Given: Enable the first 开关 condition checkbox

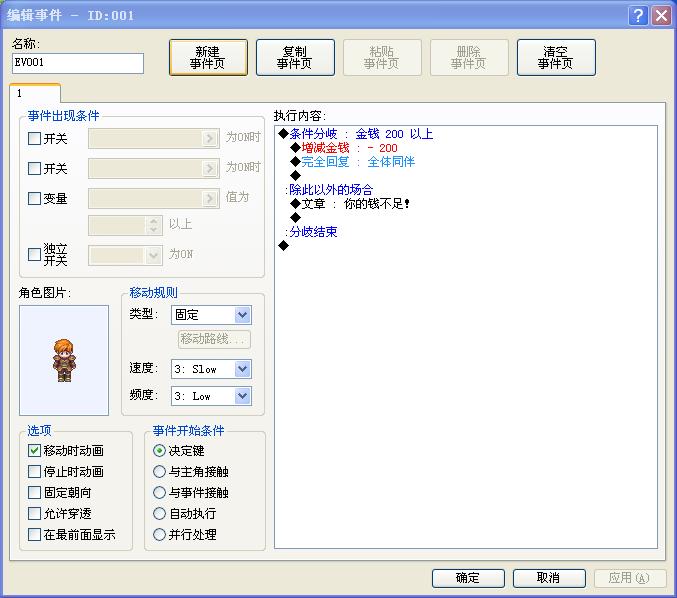Looking at the screenshot, I should (x=34, y=139).
